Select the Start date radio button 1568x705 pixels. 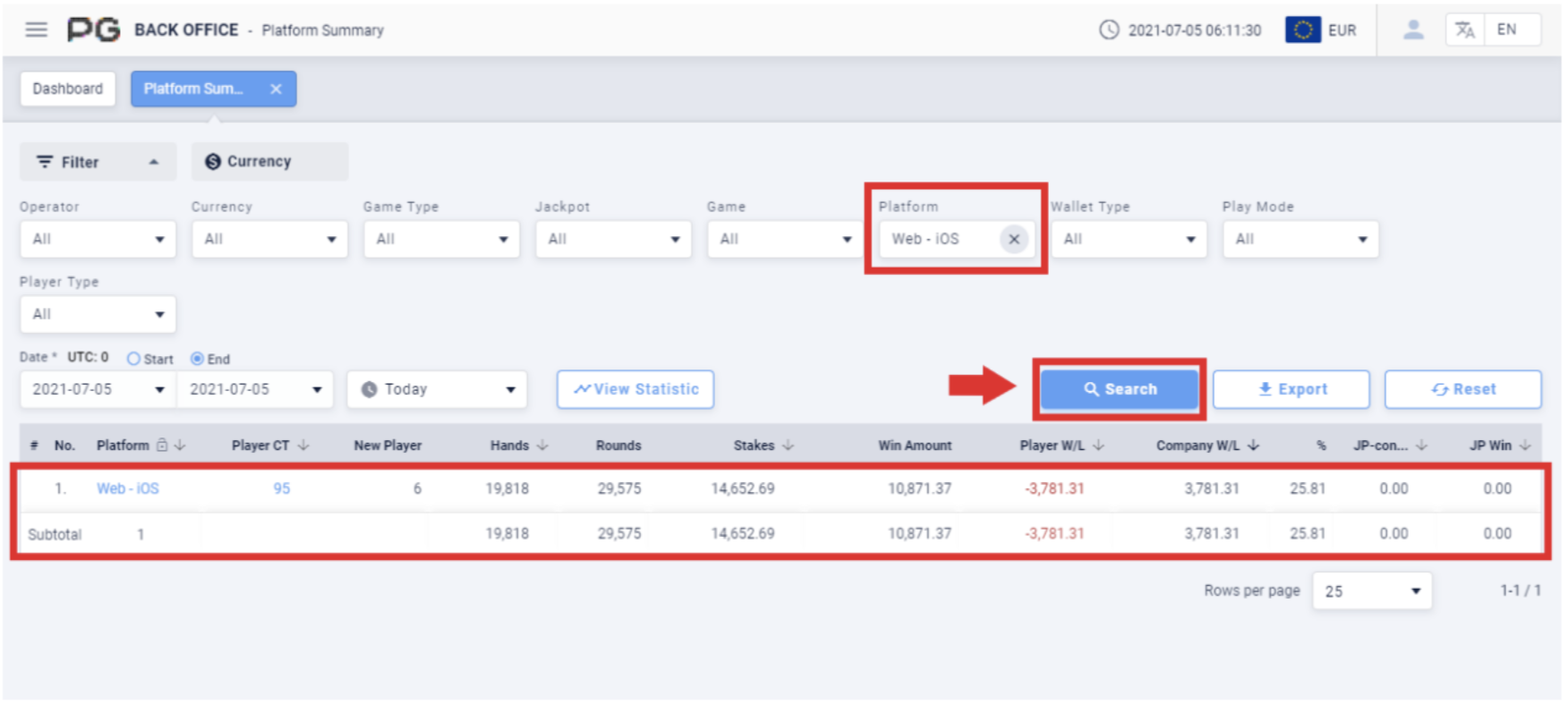point(133,358)
